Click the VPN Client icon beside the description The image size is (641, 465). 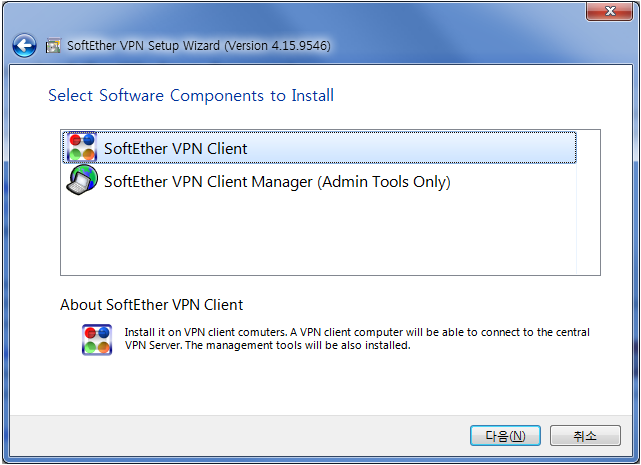[97, 339]
